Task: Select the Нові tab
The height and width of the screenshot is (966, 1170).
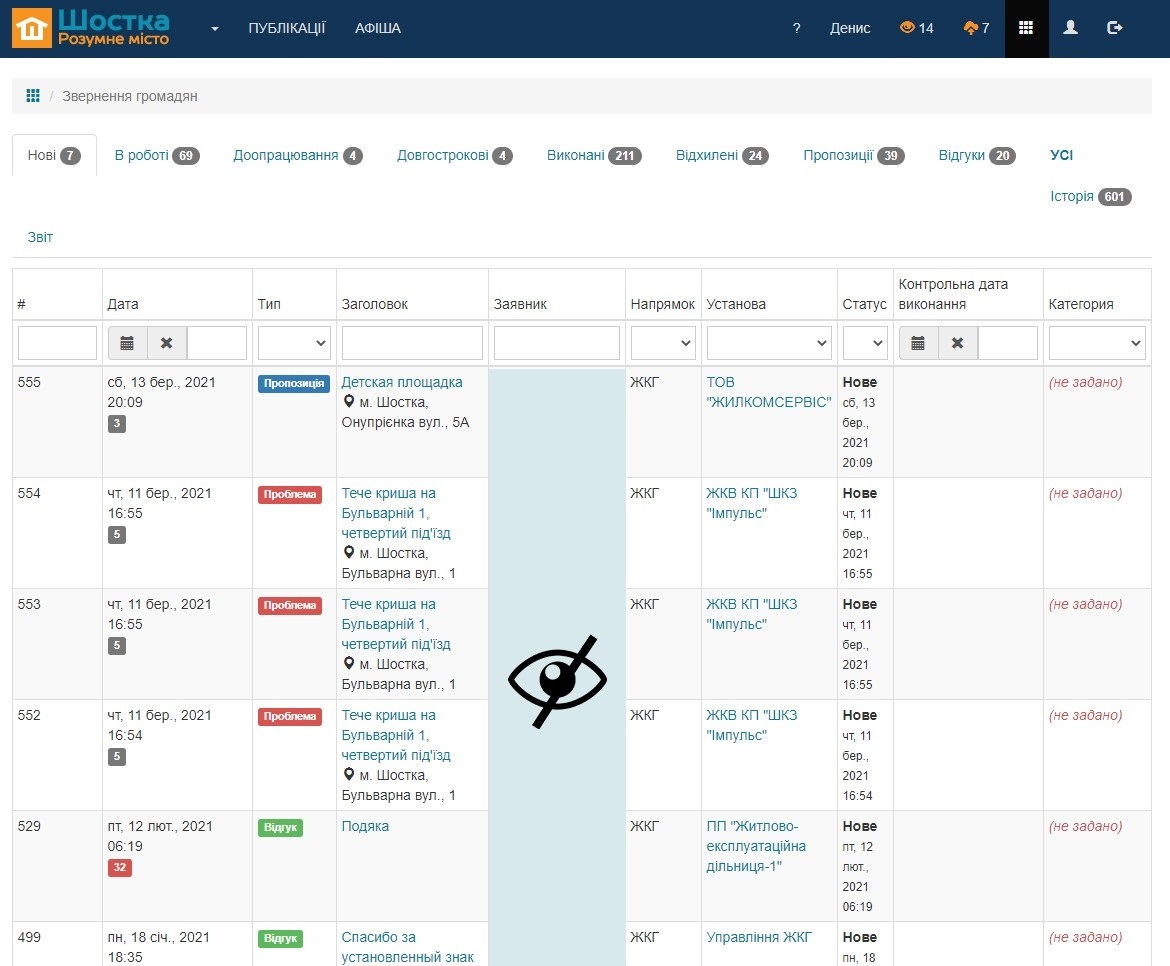Action: 54,155
